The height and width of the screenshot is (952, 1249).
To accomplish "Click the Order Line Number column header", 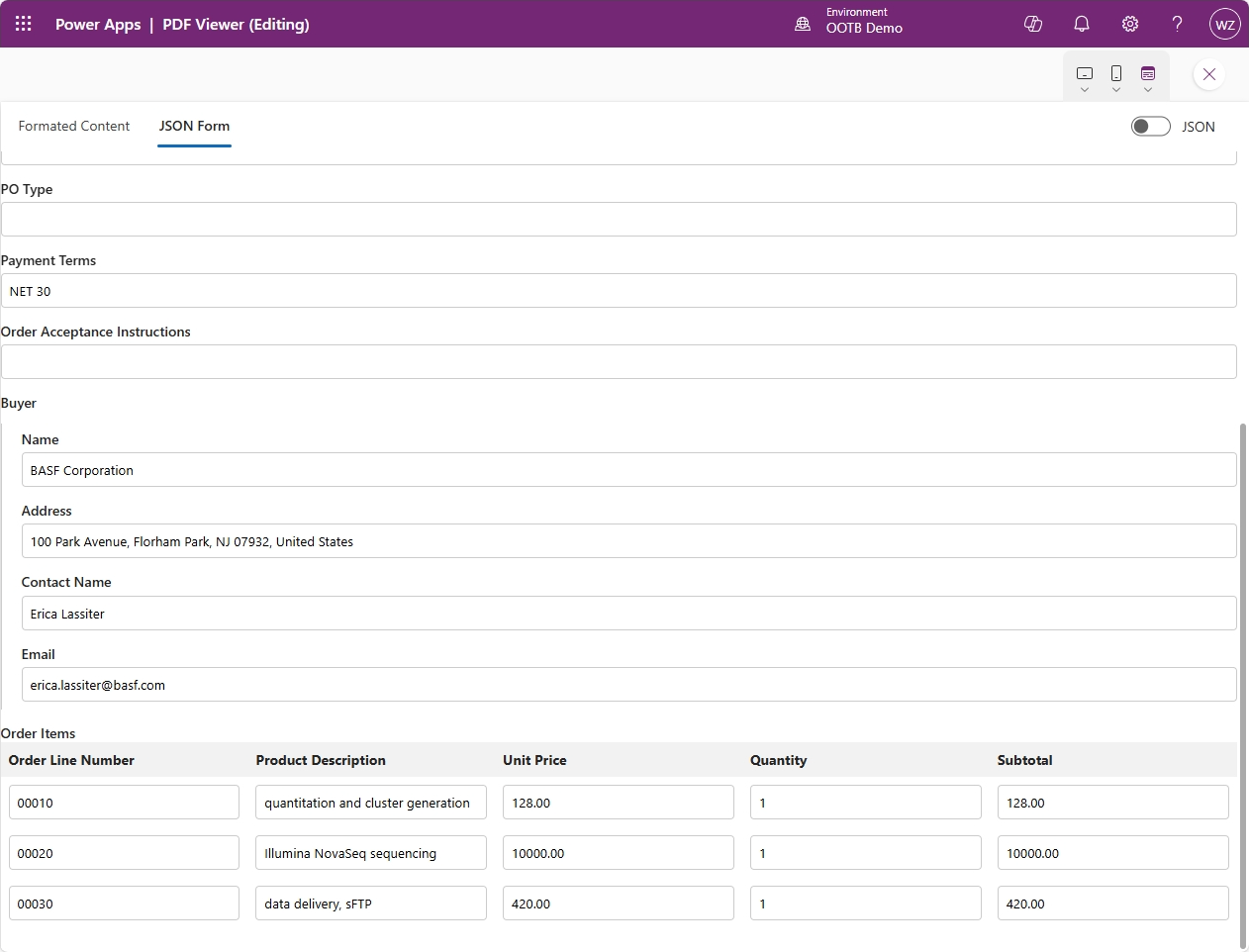I will pos(71,760).
